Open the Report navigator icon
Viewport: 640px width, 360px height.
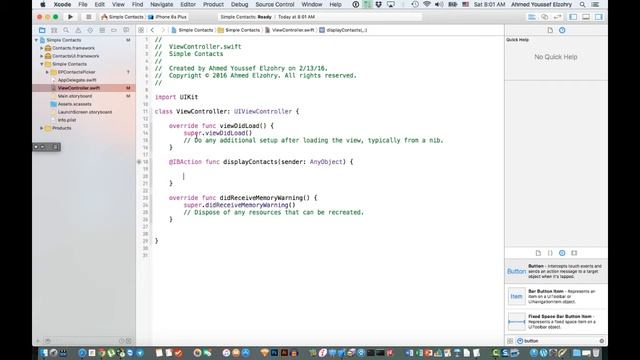(x=126, y=30)
